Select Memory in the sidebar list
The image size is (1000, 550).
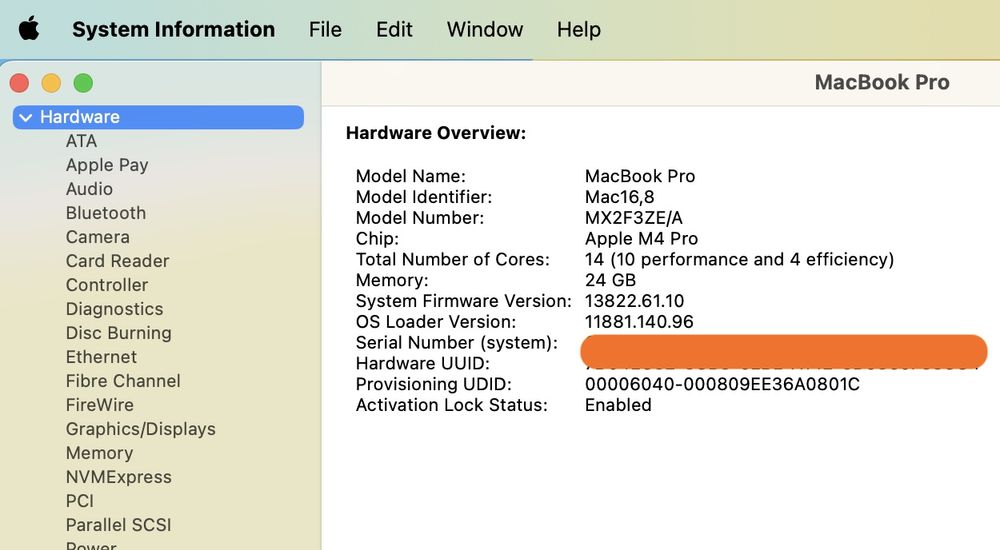tap(99, 453)
